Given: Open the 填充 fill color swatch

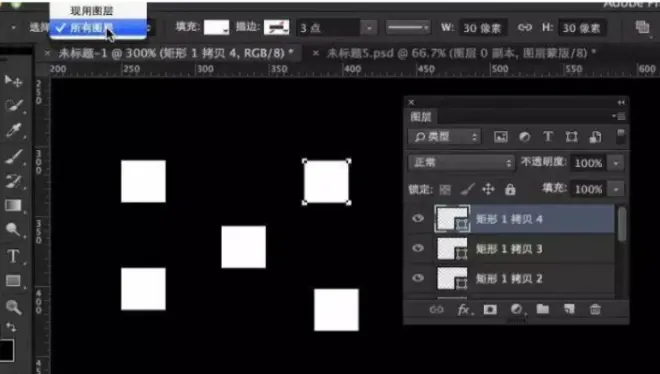Looking at the screenshot, I should (216, 27).
